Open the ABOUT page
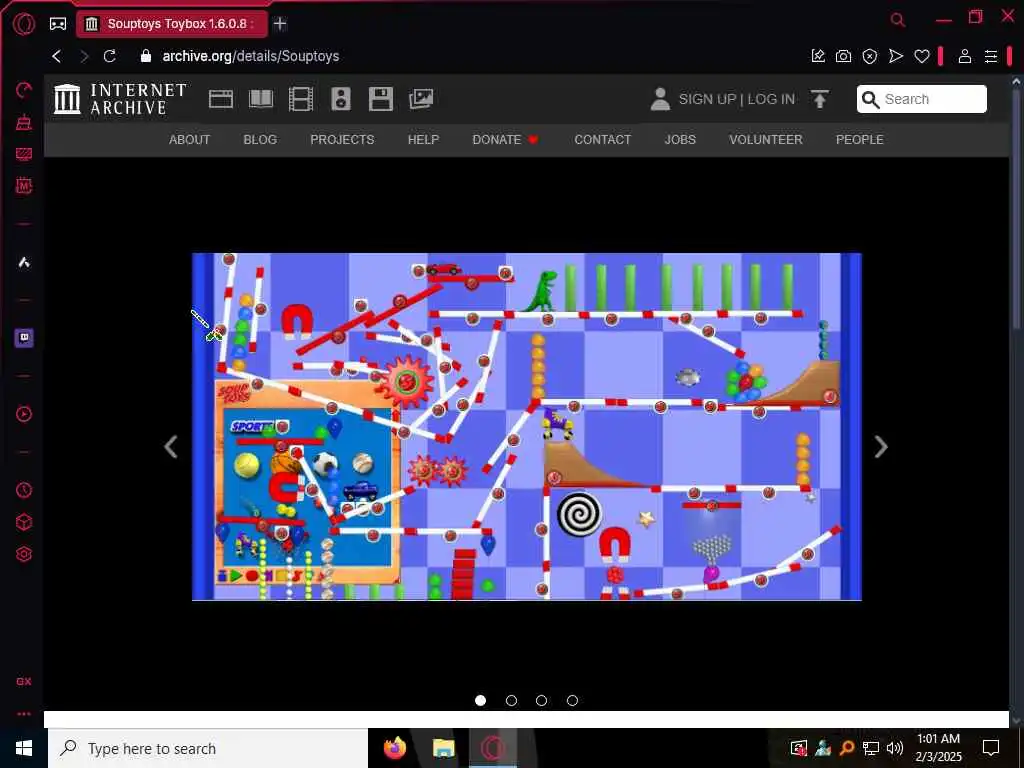 point(189,140)
